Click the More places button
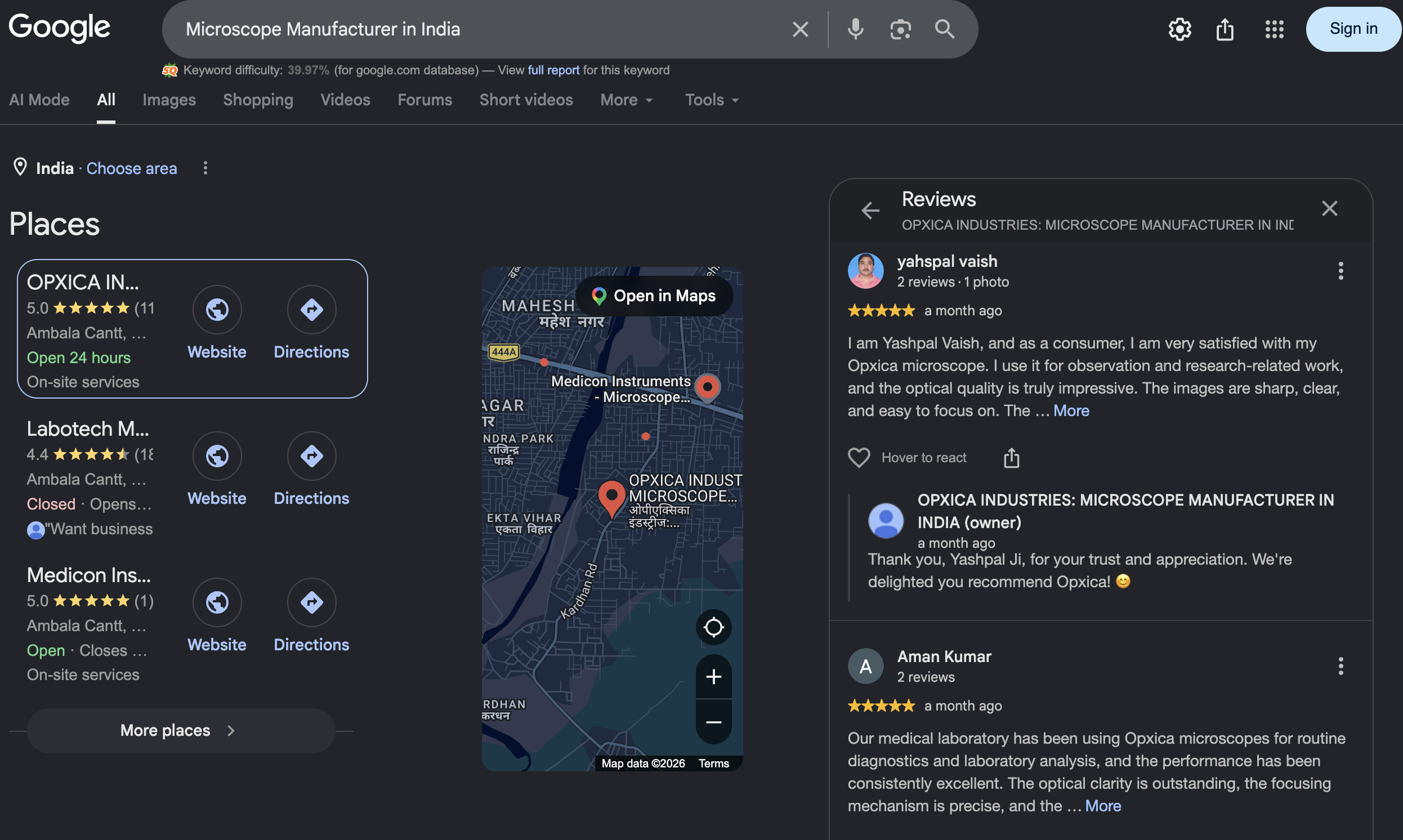 pyautogui.click(x=181, y=731)
